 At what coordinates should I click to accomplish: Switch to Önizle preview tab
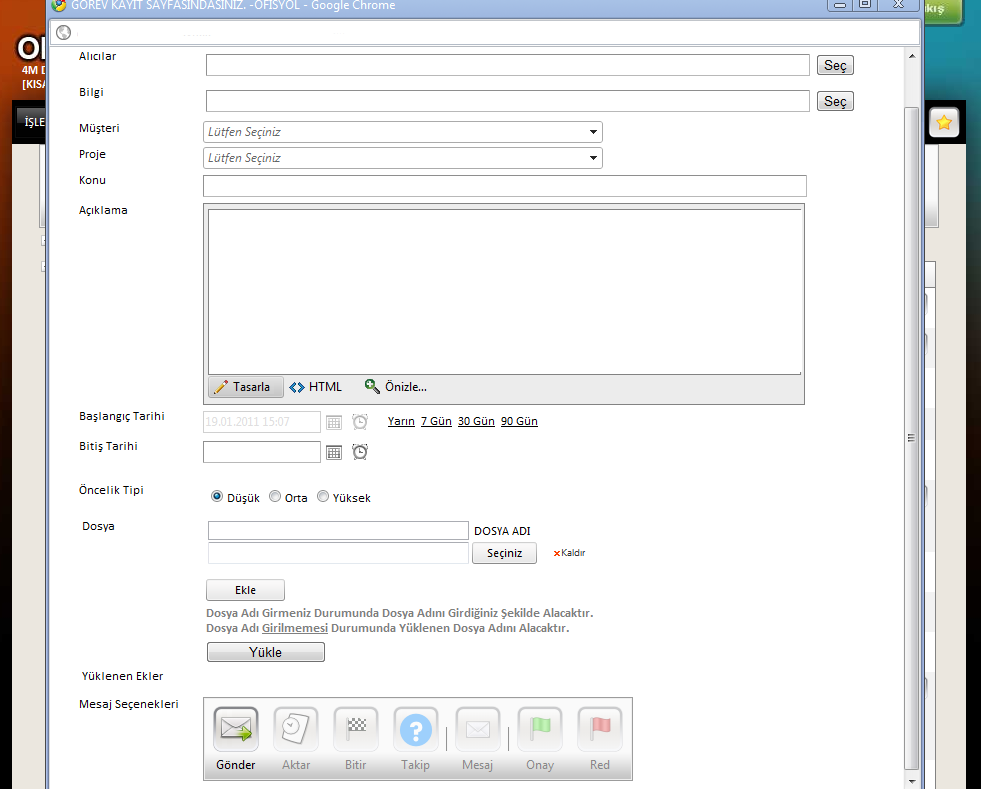pos(396,387)
